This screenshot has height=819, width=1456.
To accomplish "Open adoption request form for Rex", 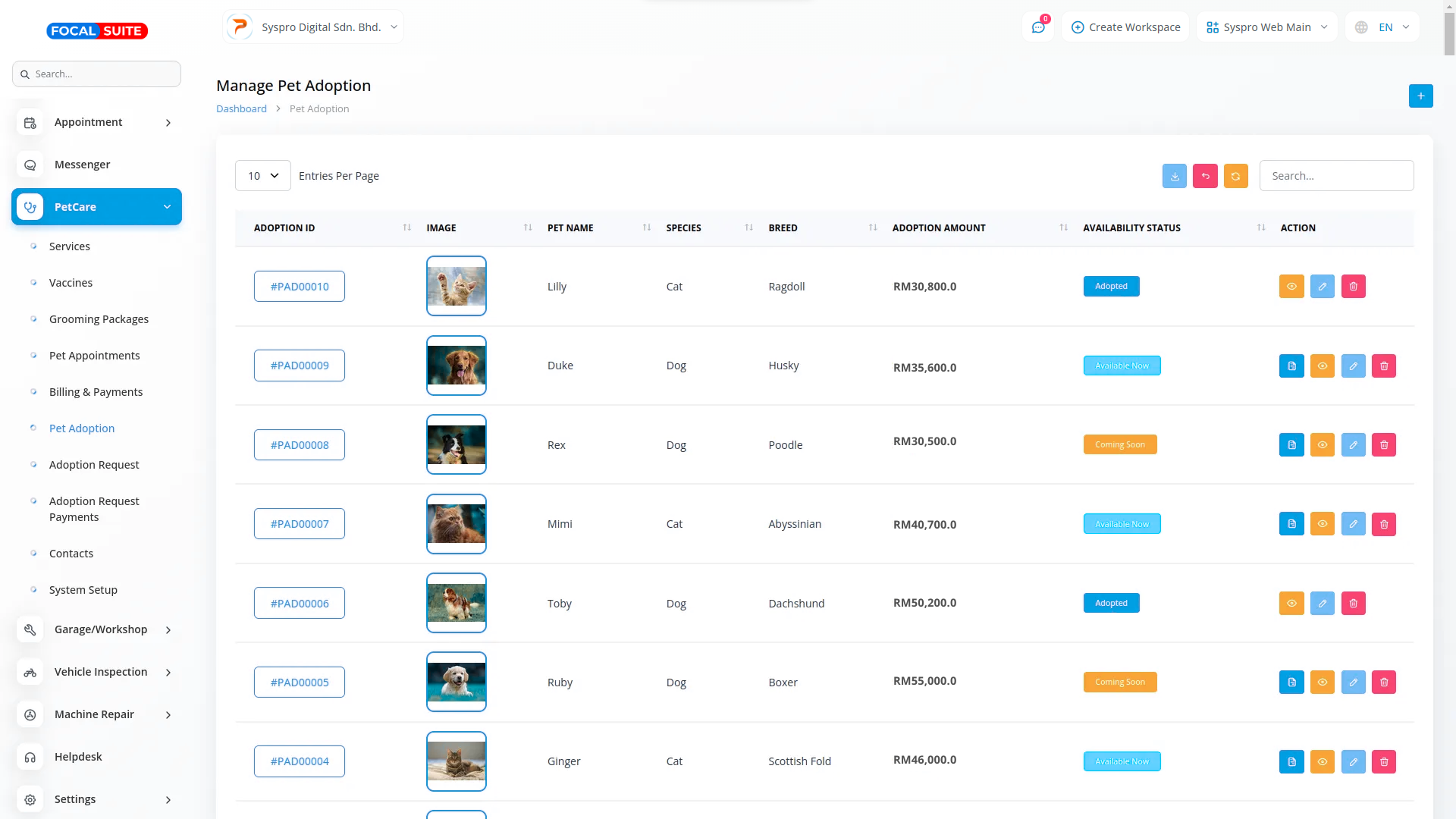I will click(x=1291, y=445).
